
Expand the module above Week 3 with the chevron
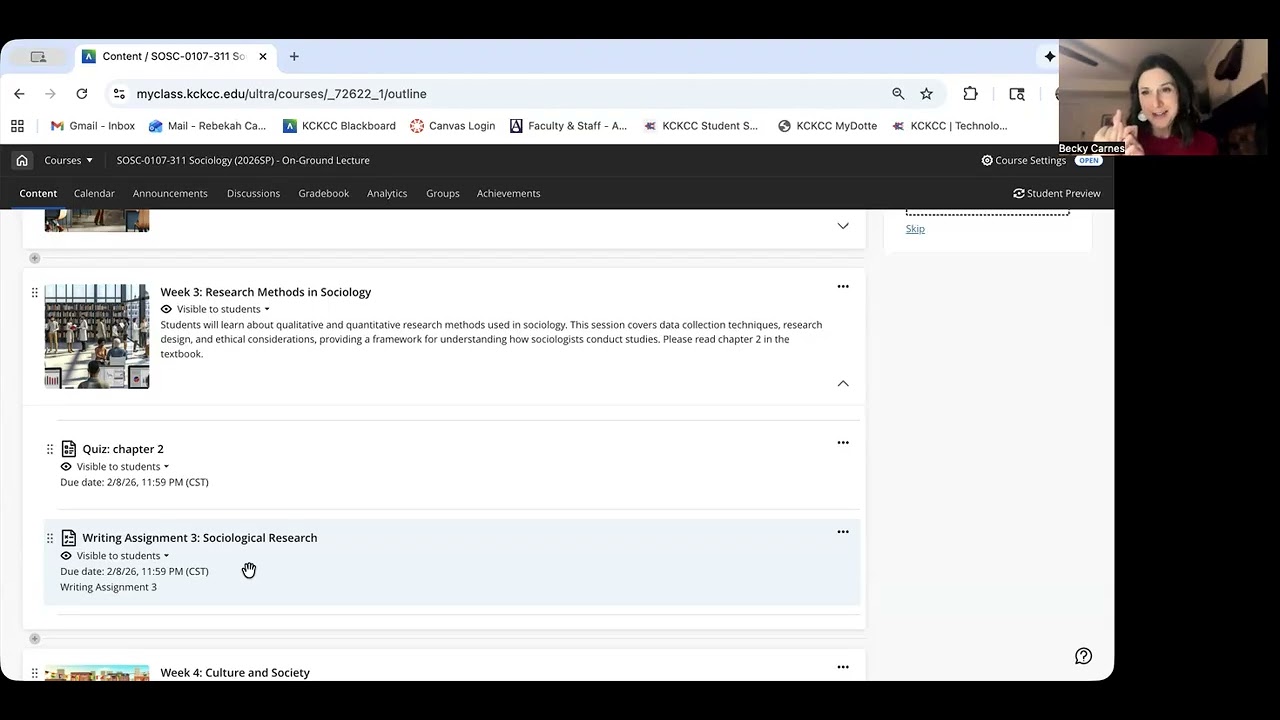click(843, 226)
